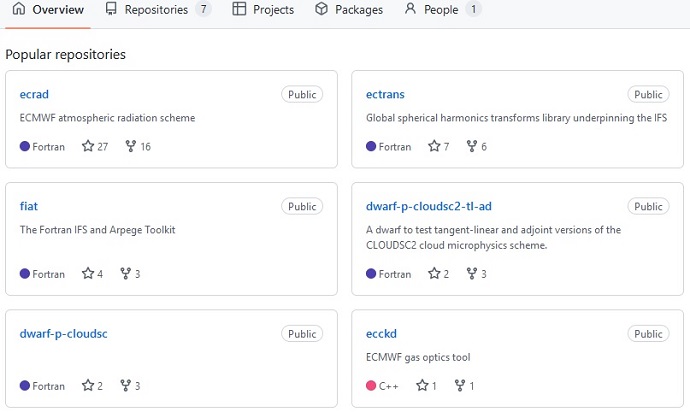
Task: Click the fork icon on ectrans
Action: click(x=472, y=146)
